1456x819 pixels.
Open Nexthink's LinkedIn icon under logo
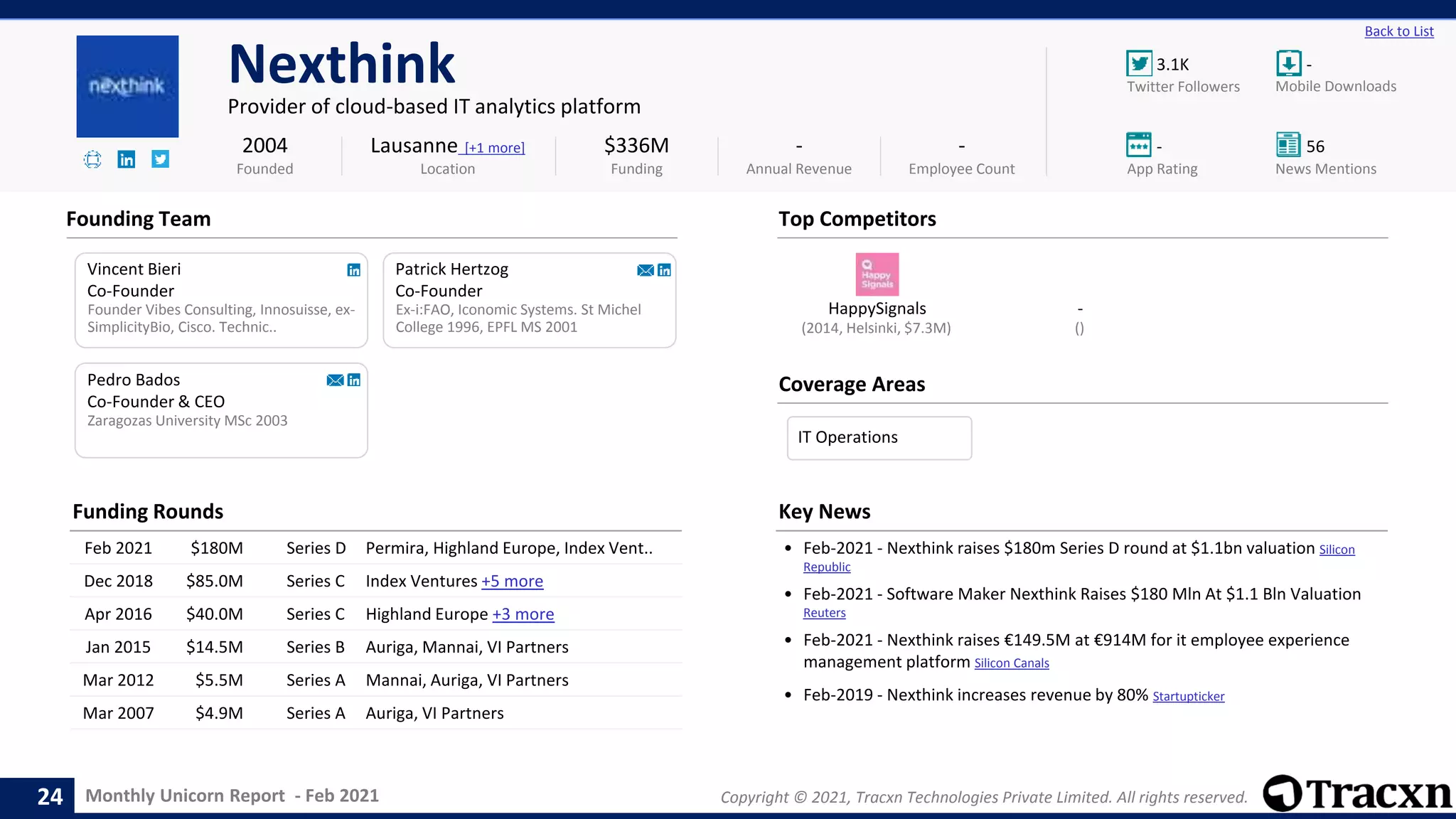coord(127,159)
